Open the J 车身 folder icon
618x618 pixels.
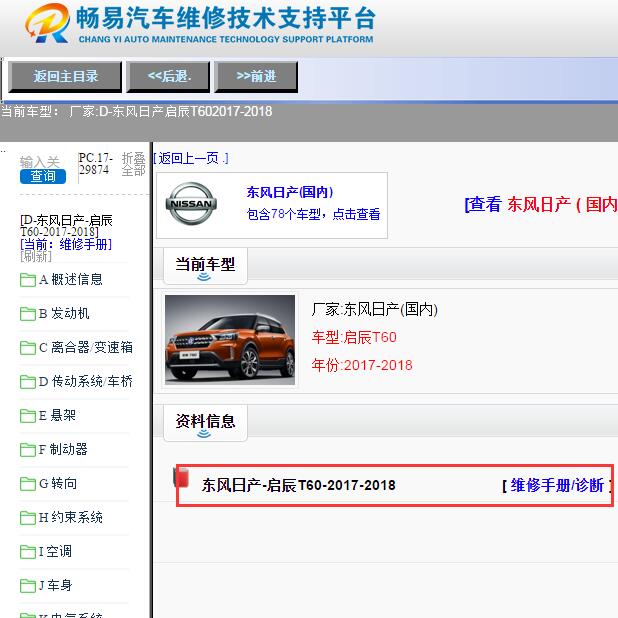[x=28, y=585]
